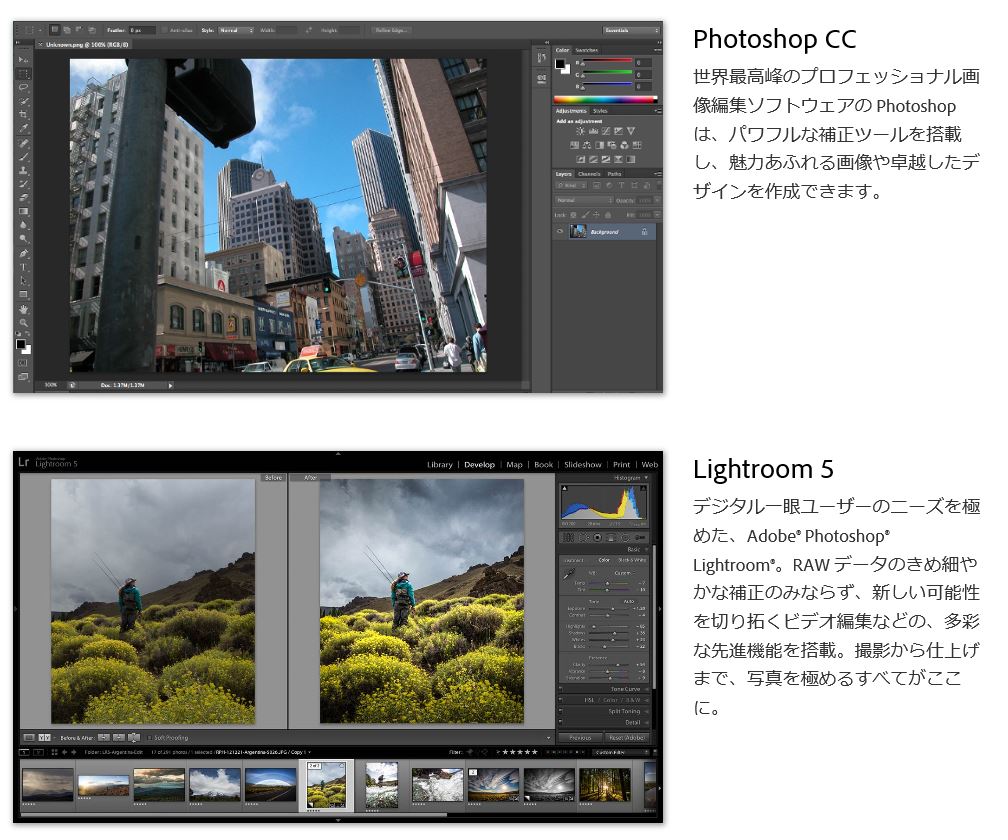Image resolution: width=1008 pixels, height=840 pixels.
Task: Click the Print module link
Action: click(x=621, y=464)
